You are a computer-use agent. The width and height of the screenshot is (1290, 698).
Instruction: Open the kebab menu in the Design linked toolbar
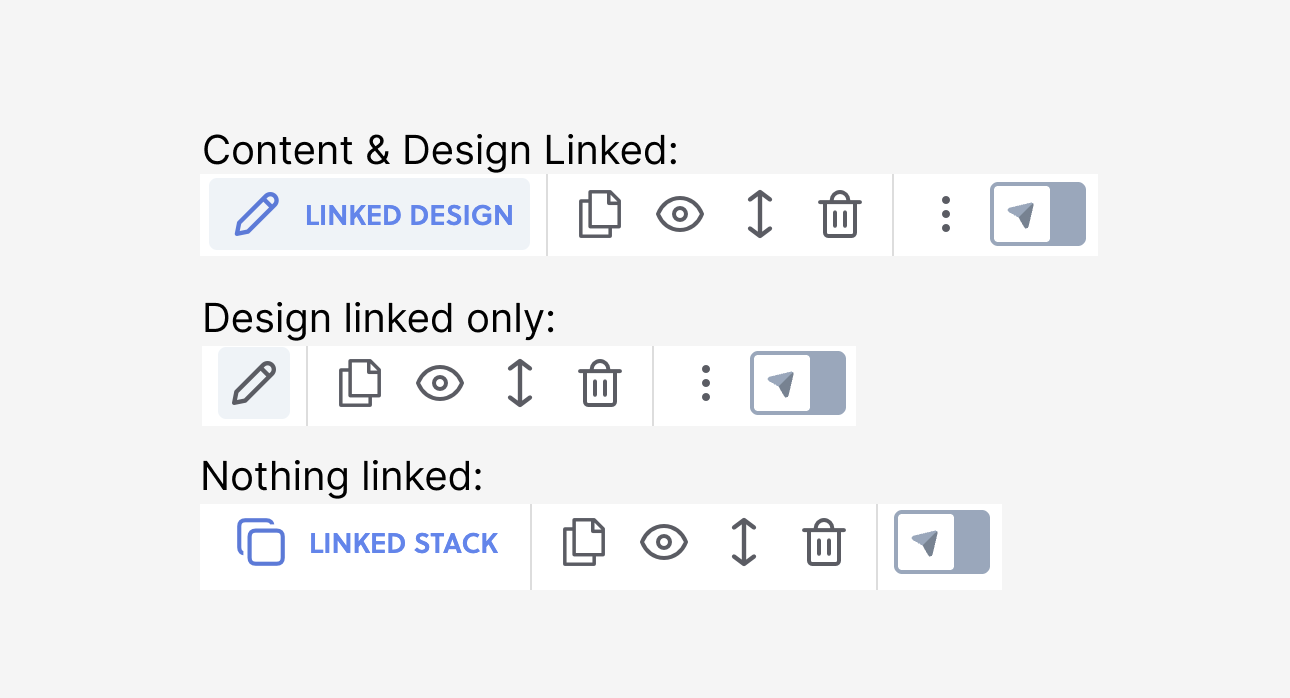pyautogui.click(x=705, y=384)
